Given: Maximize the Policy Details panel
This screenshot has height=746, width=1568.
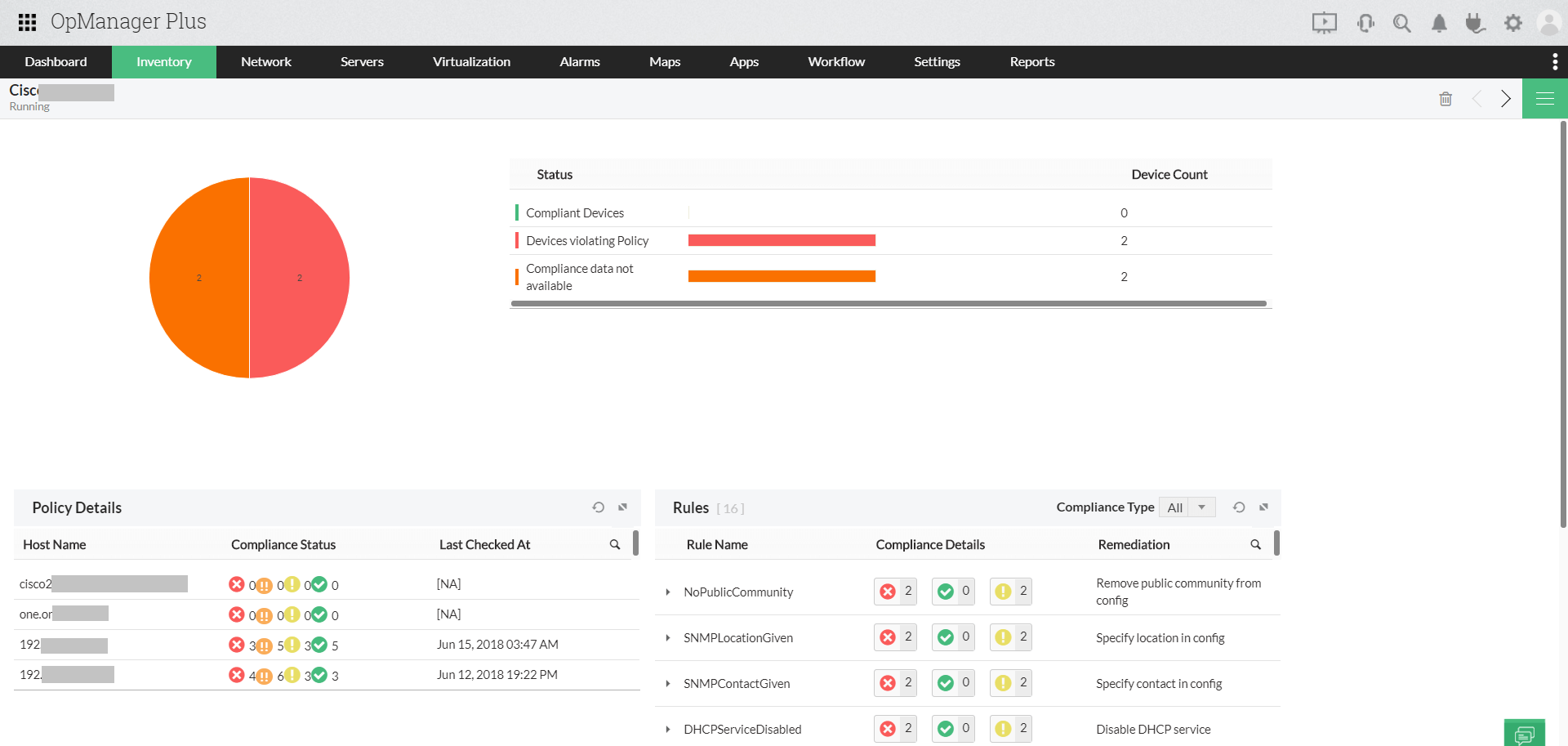Looking at the screenshot, I should 623,507.
